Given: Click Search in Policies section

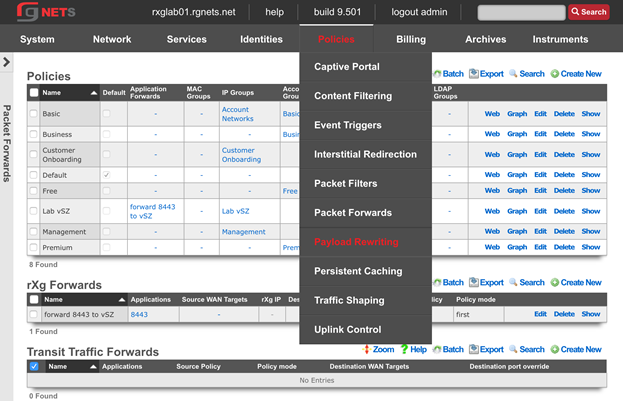Looking at the screenshot, I should pyautogui.click(x=527, y=74).
